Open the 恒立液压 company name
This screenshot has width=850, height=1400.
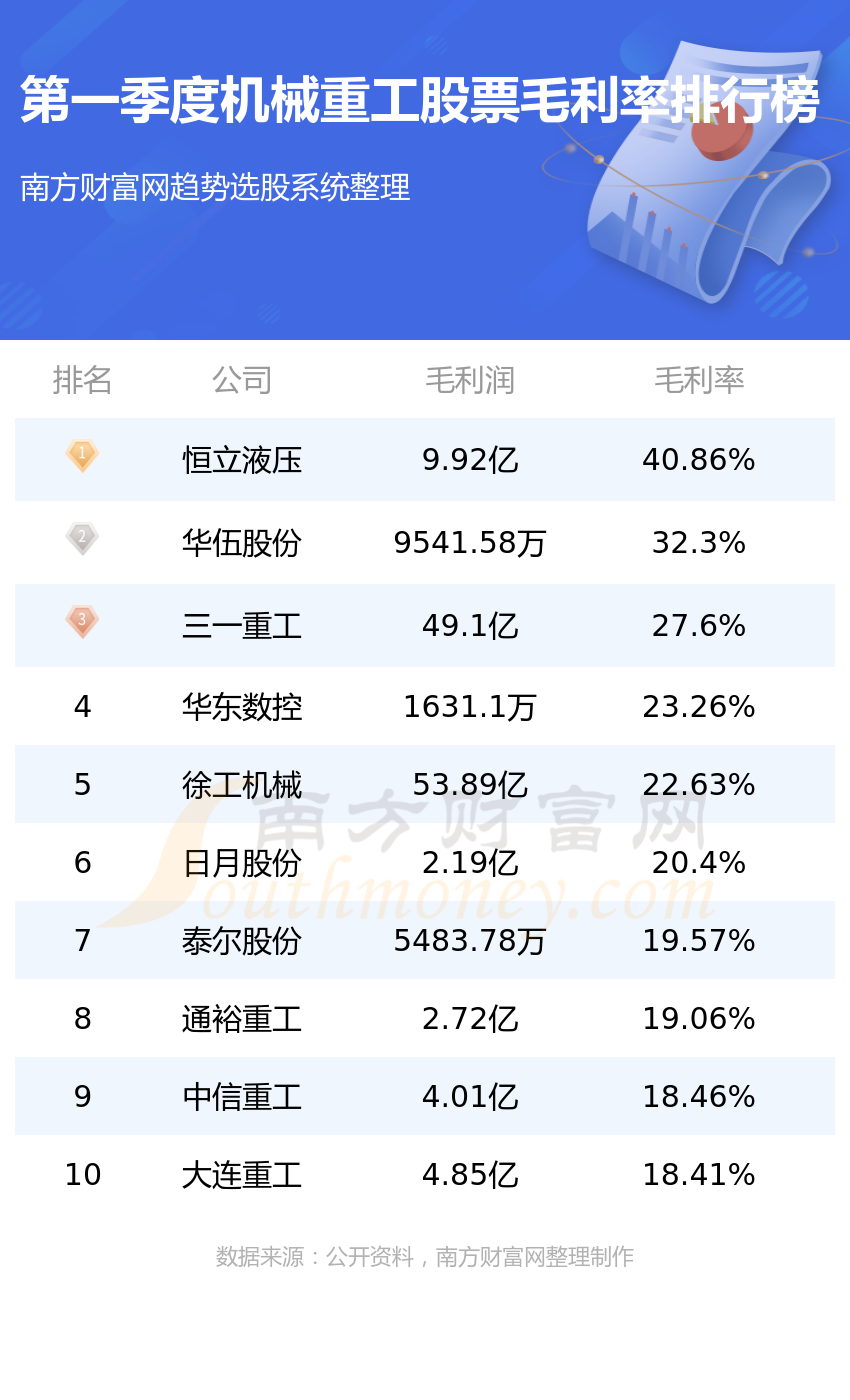point(242,460)
